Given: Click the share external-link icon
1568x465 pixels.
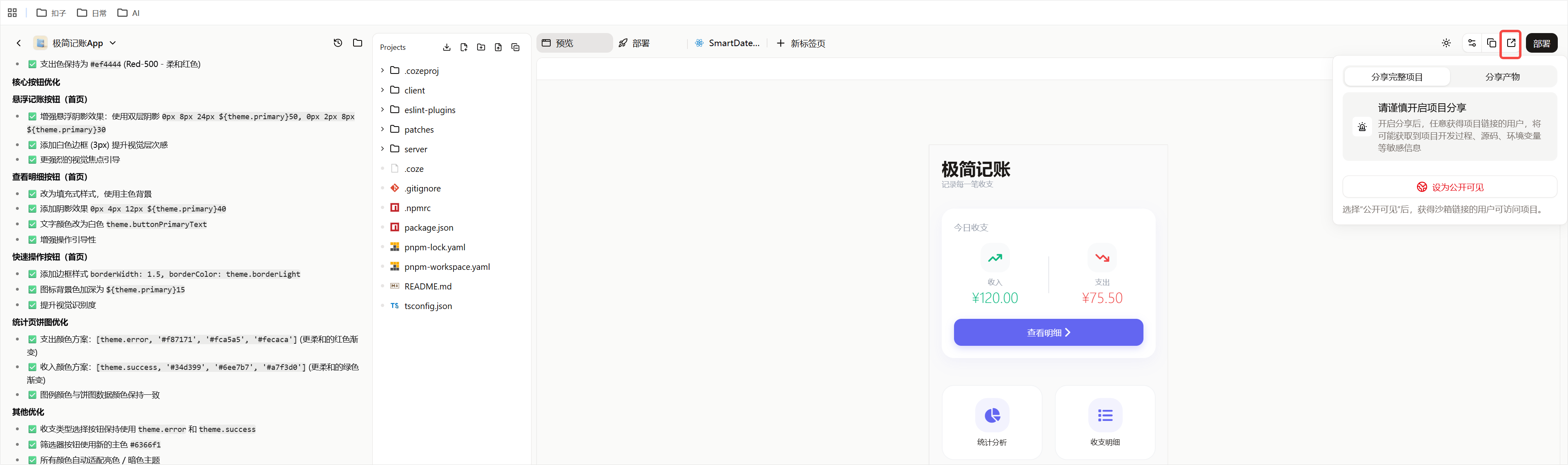Looking at the screenshot, I should [1511, 43].
